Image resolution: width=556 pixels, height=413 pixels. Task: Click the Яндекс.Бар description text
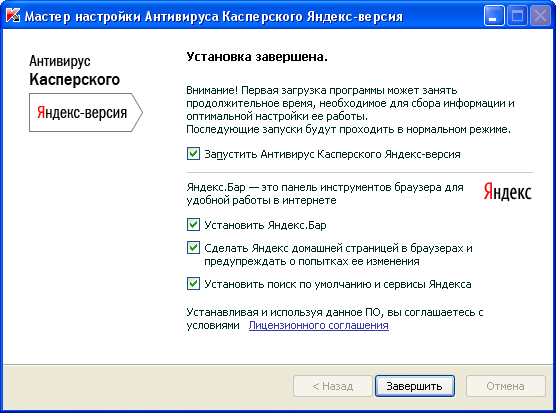pos(325,194)
